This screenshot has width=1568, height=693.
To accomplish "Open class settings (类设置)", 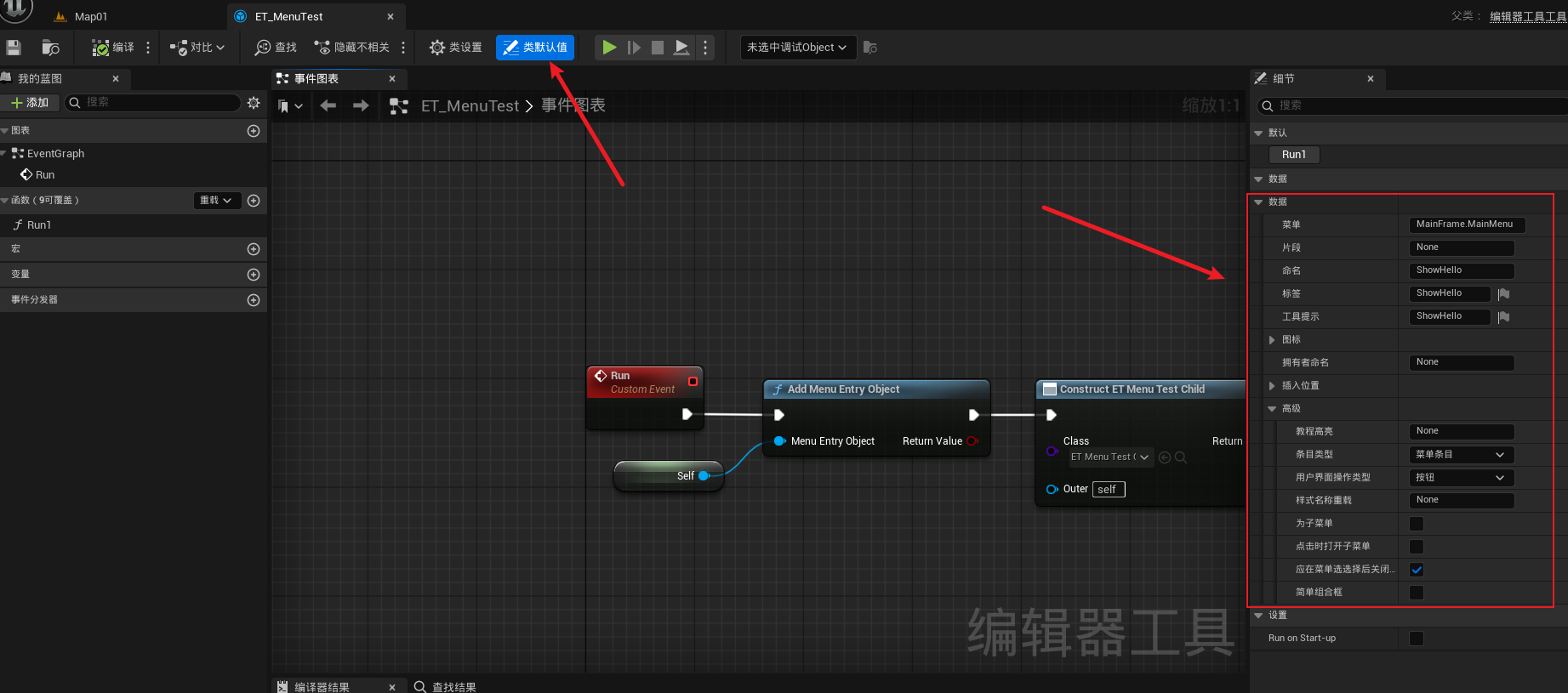I will [x=455, y=48].
